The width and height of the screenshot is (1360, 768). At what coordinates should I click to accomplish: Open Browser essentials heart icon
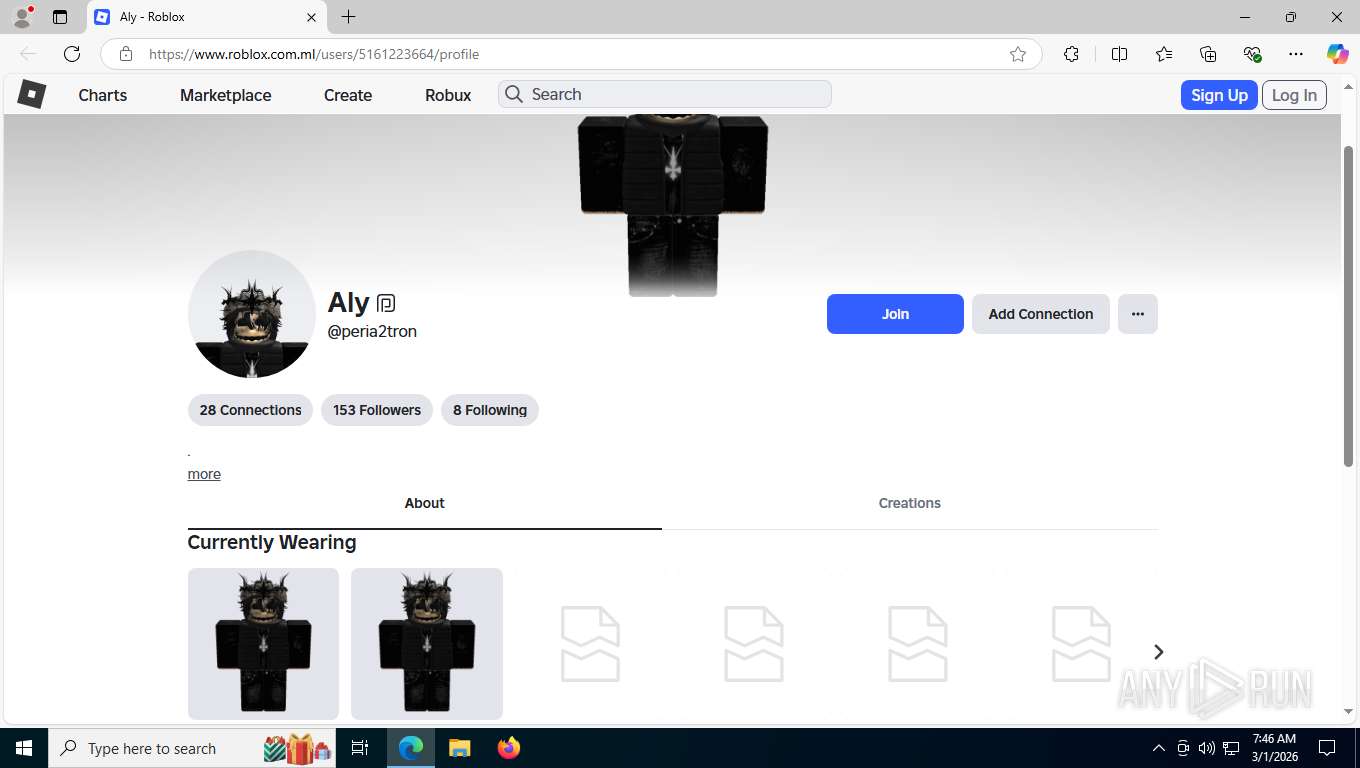click(1252, 54)
